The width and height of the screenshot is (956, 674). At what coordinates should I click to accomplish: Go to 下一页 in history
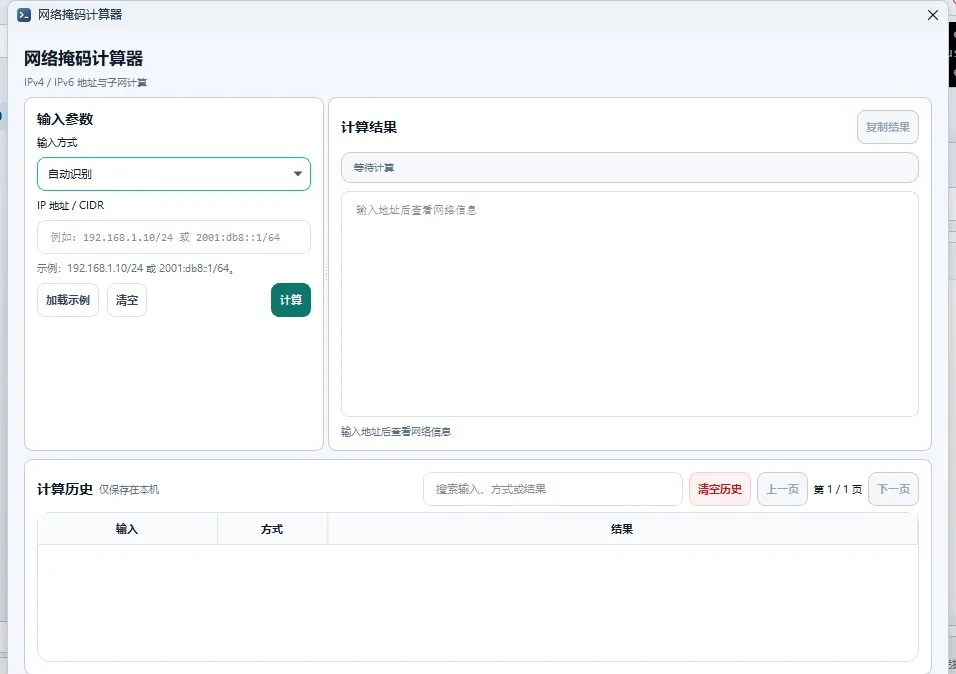(x=893, y=489)
